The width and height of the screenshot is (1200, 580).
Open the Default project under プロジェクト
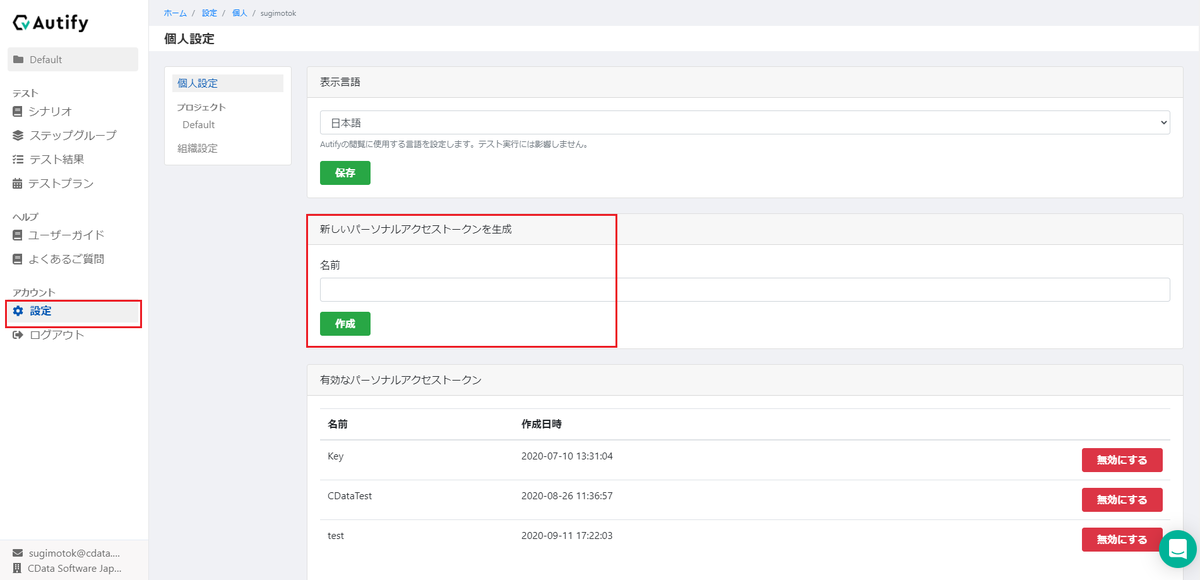point(197,124)
